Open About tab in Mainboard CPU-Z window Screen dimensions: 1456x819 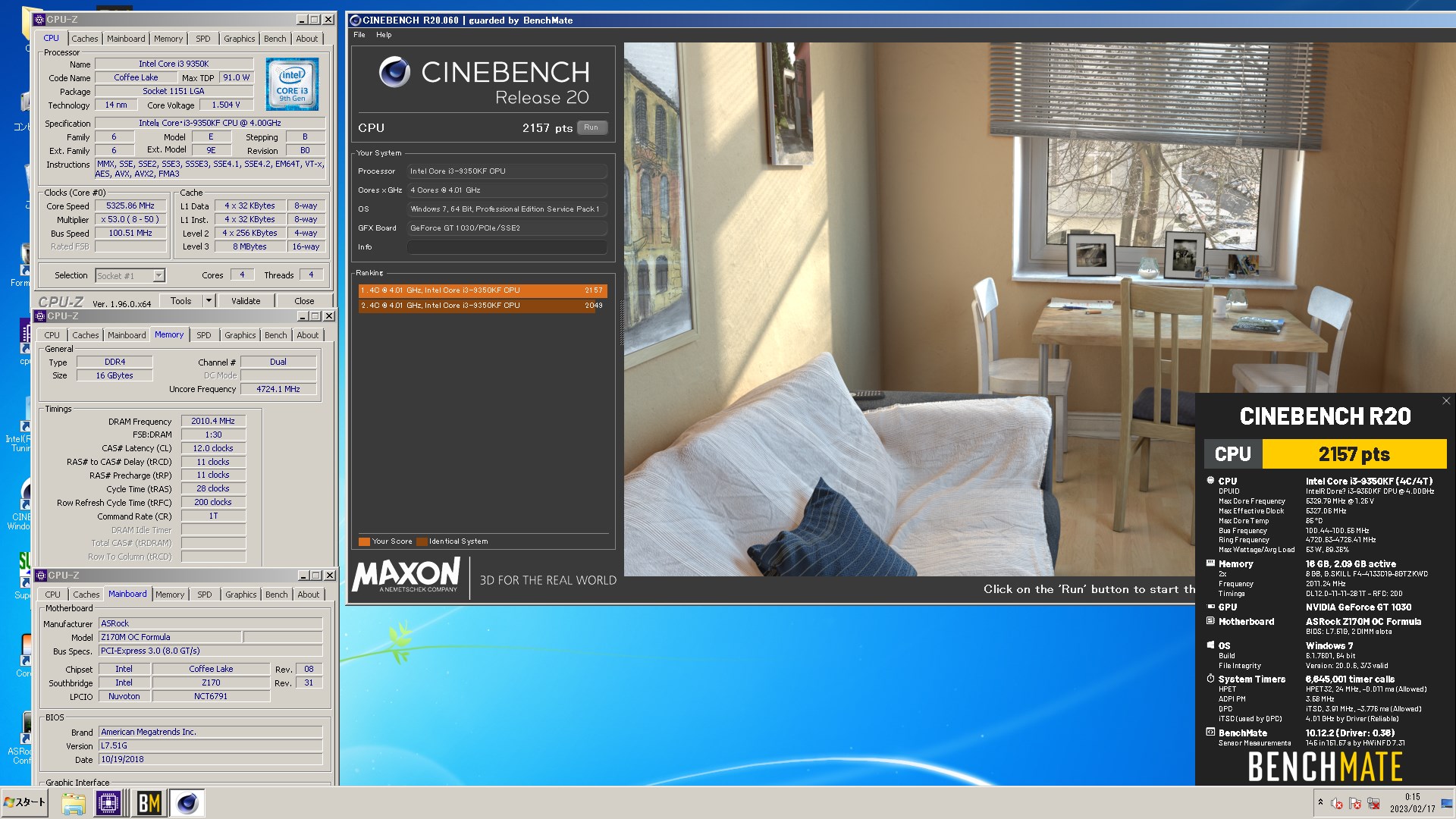point(309,595)
